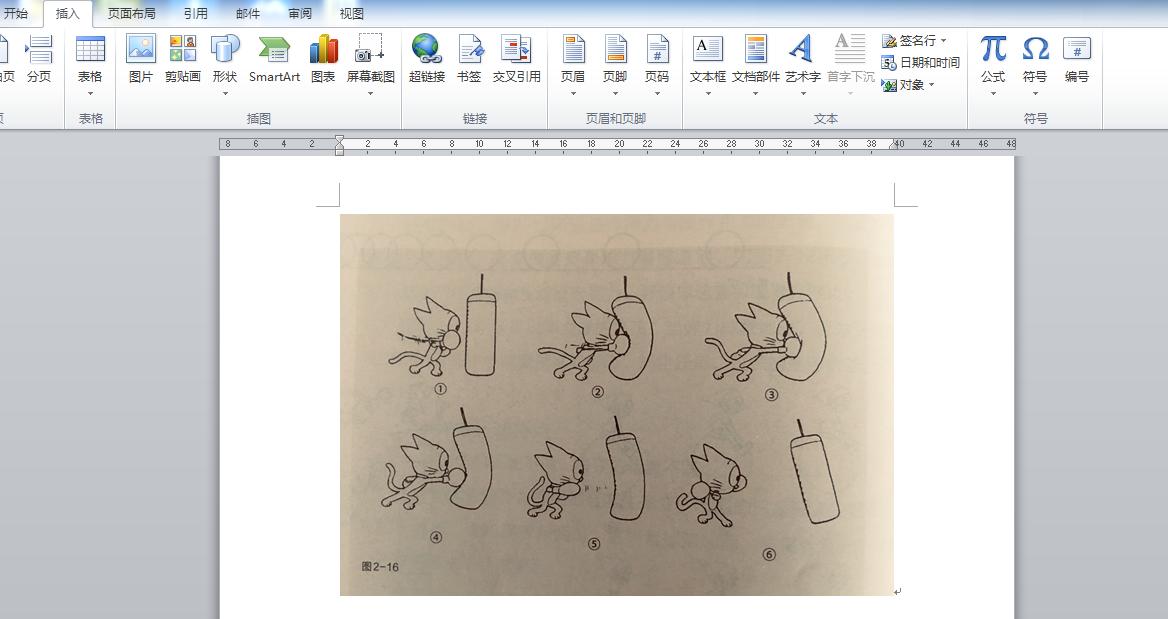Expand the 页码 dropdown arrow
The height and width of the screenshot is (619, 1168).
657,94
